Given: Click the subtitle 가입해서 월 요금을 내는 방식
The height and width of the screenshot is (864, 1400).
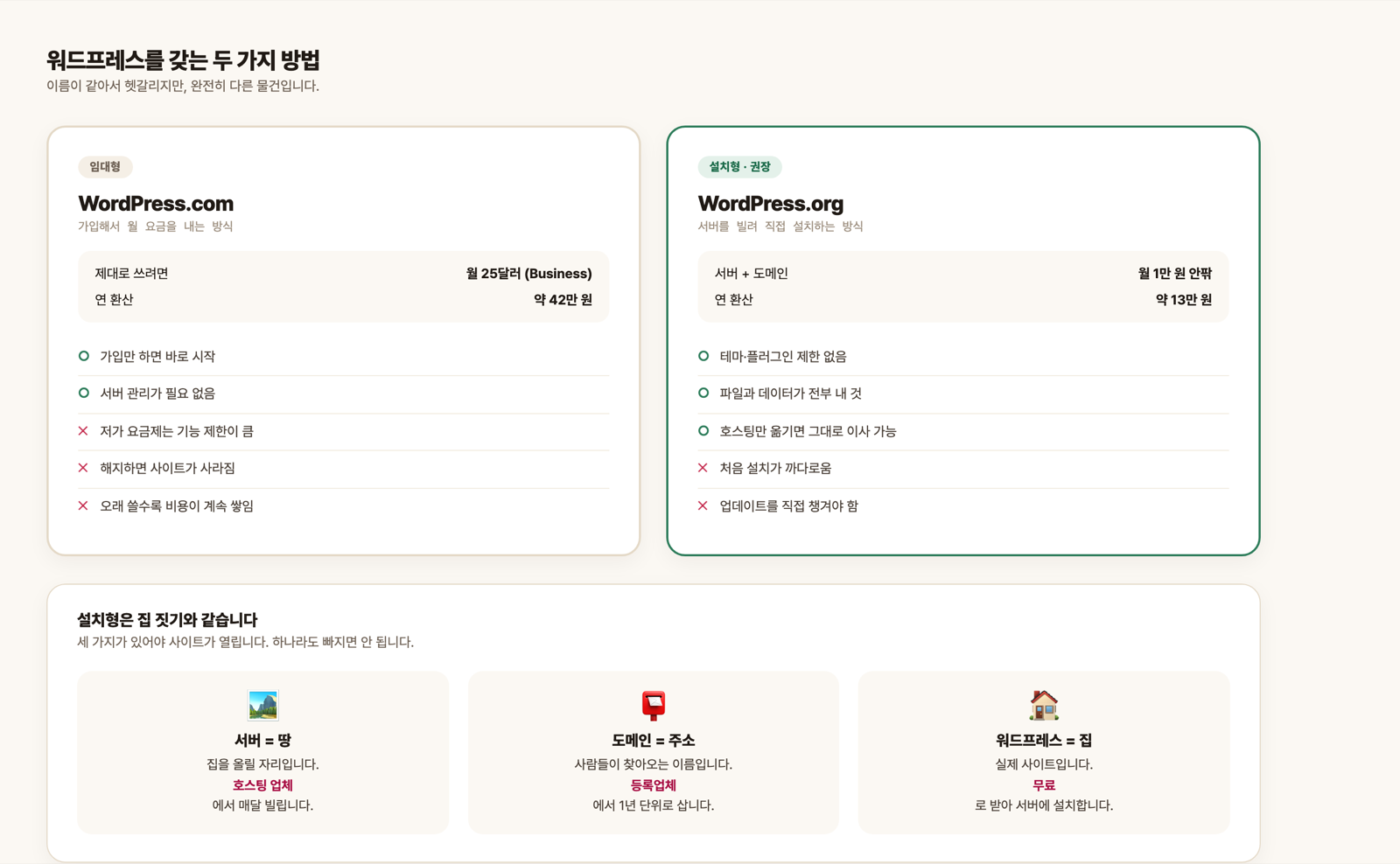Looking at the screenshot, I should tap(156, 226).
